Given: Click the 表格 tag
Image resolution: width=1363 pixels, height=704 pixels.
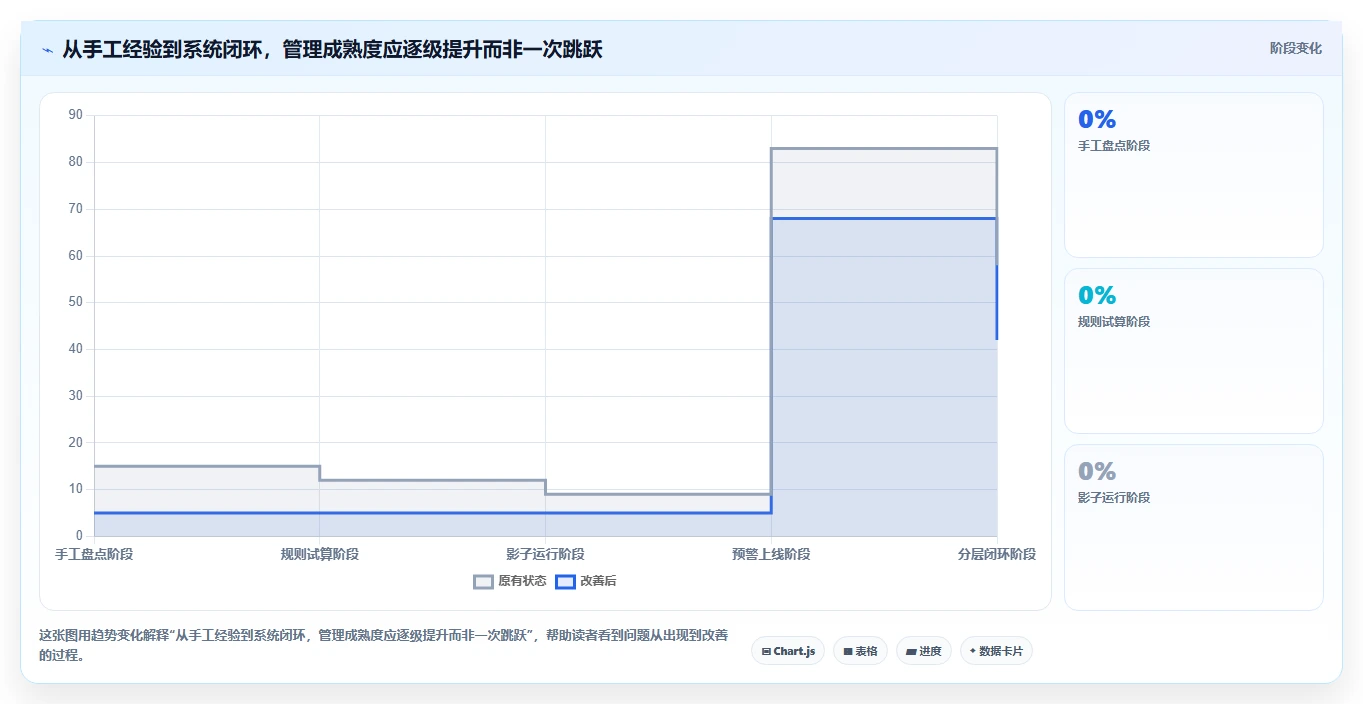Looking at the screenshot, I should (860, 651).
